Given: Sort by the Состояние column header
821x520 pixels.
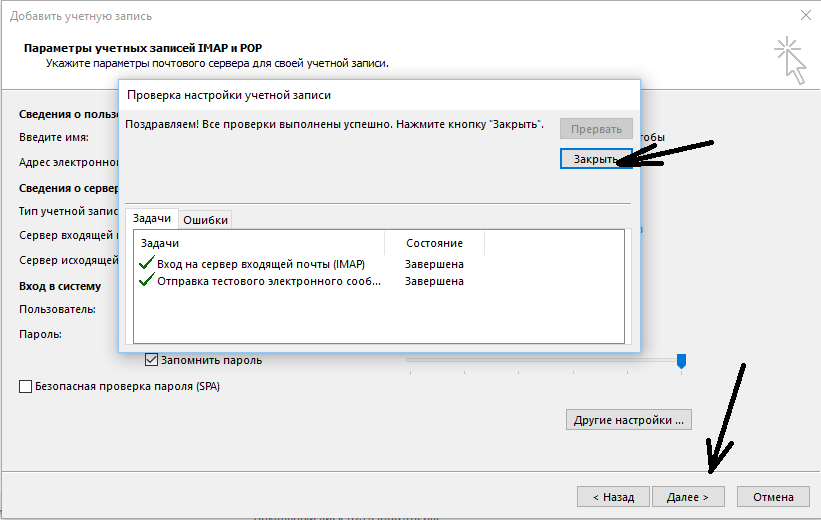Looking at the screenshot, I should click(434, 243).
